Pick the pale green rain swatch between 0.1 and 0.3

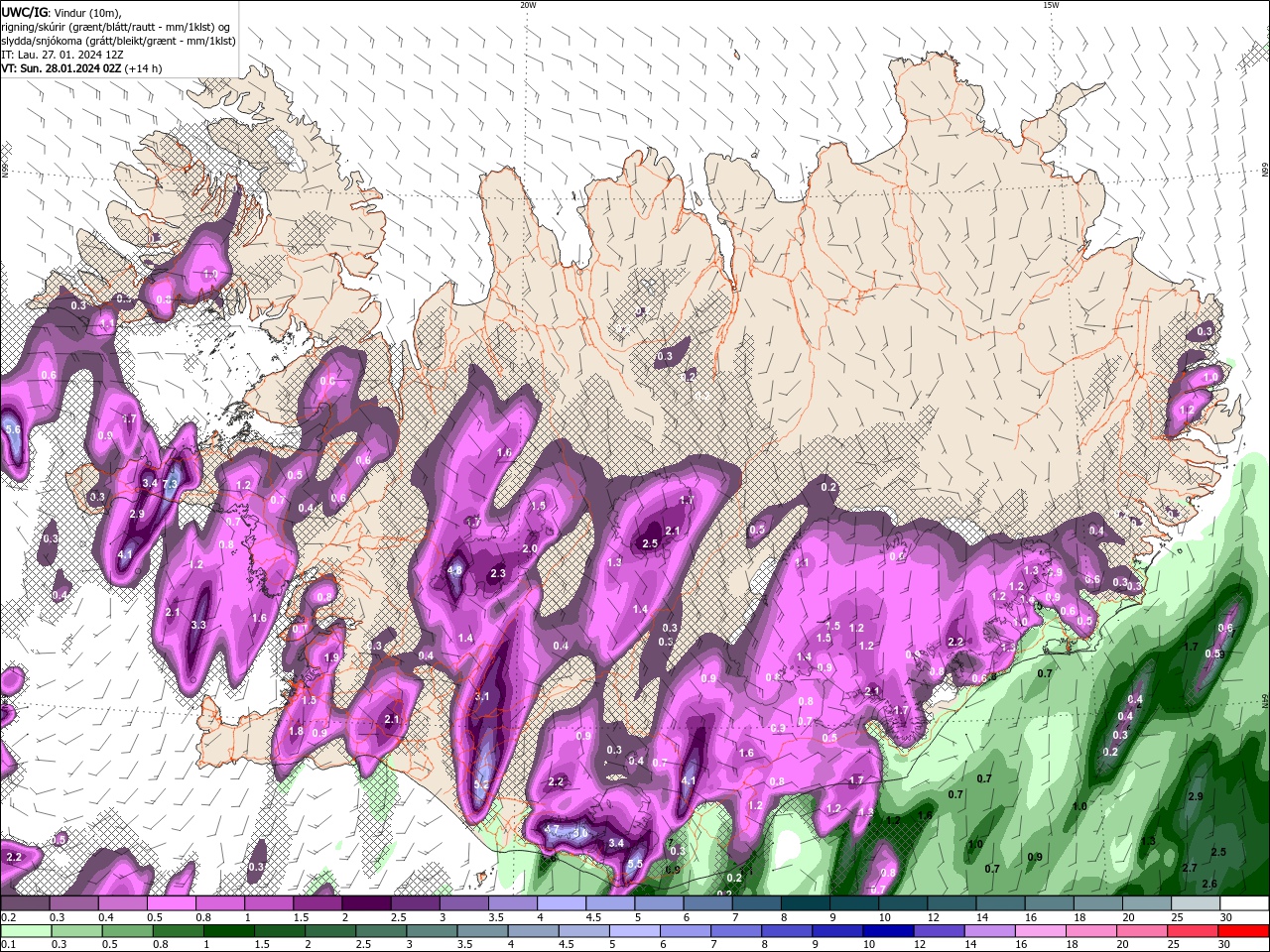coord(25,931)
